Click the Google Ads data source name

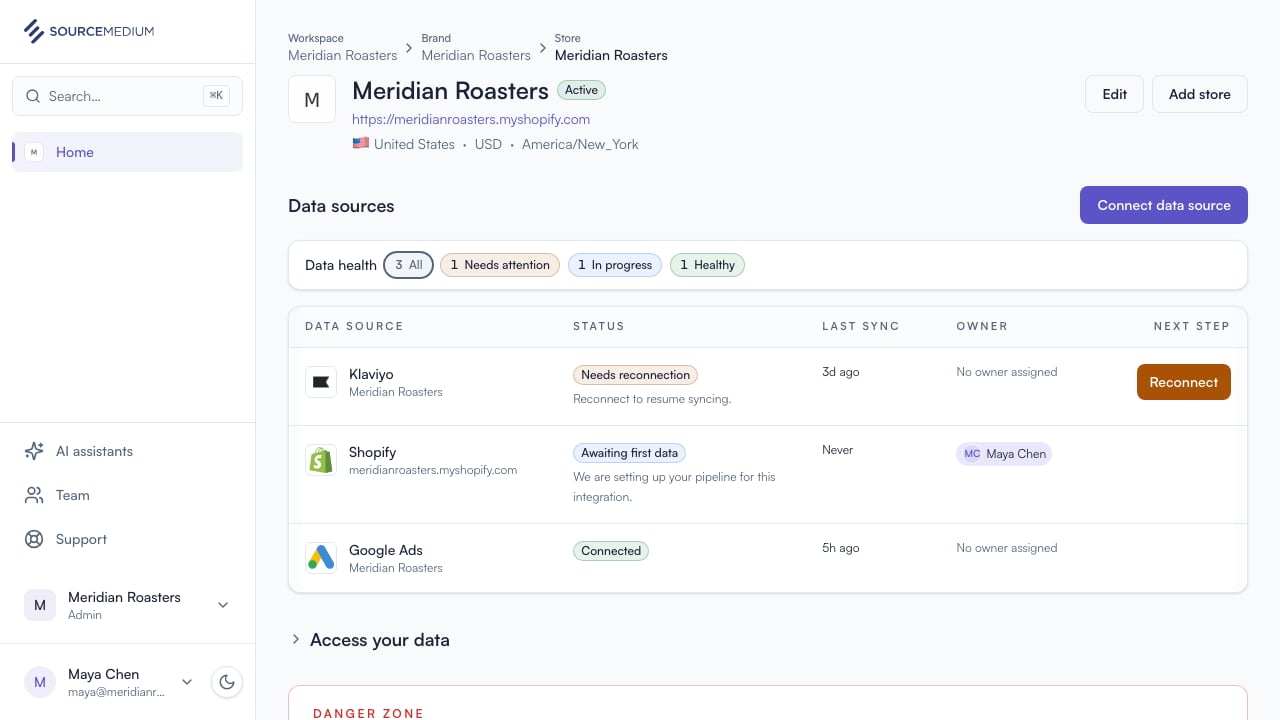pyautogui.click(x=386, y=550)
